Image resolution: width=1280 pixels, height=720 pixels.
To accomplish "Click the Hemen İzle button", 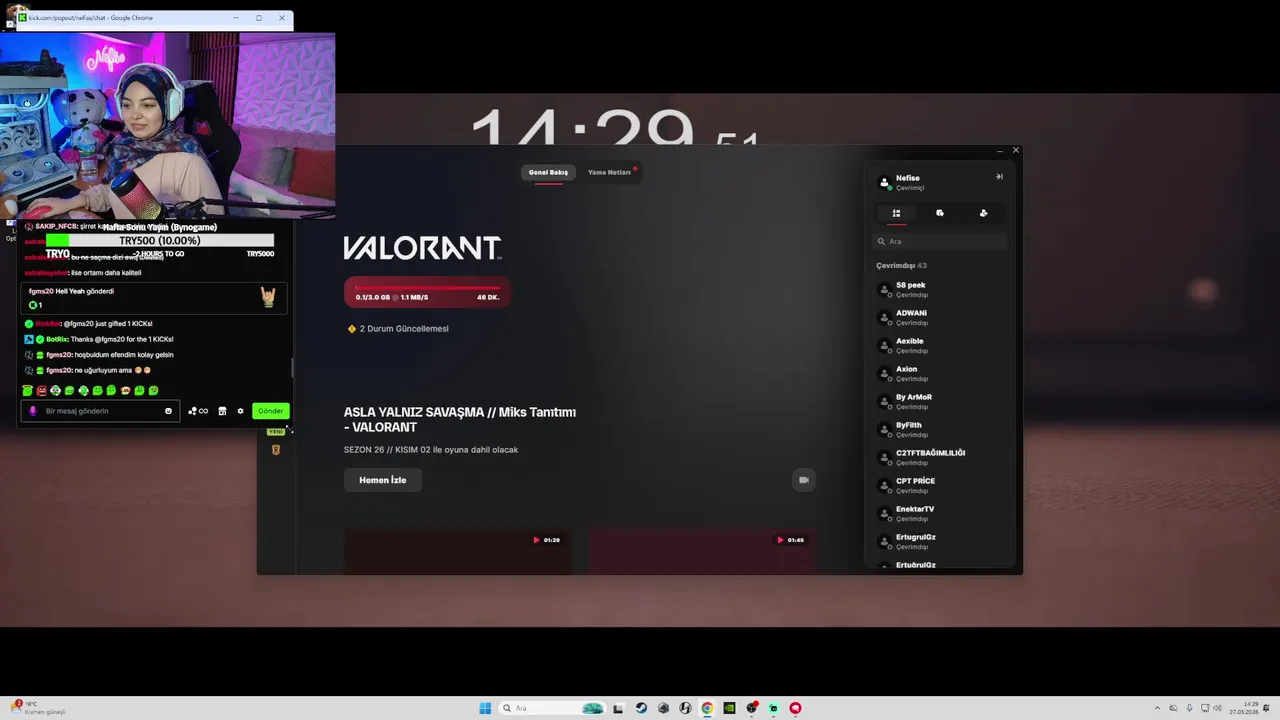I will 383,480.
